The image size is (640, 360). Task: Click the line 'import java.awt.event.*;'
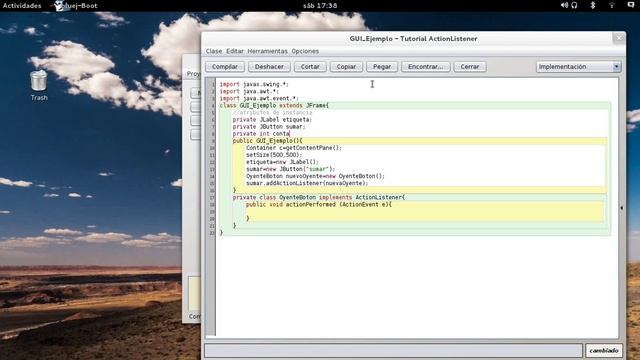pos(259,98)
